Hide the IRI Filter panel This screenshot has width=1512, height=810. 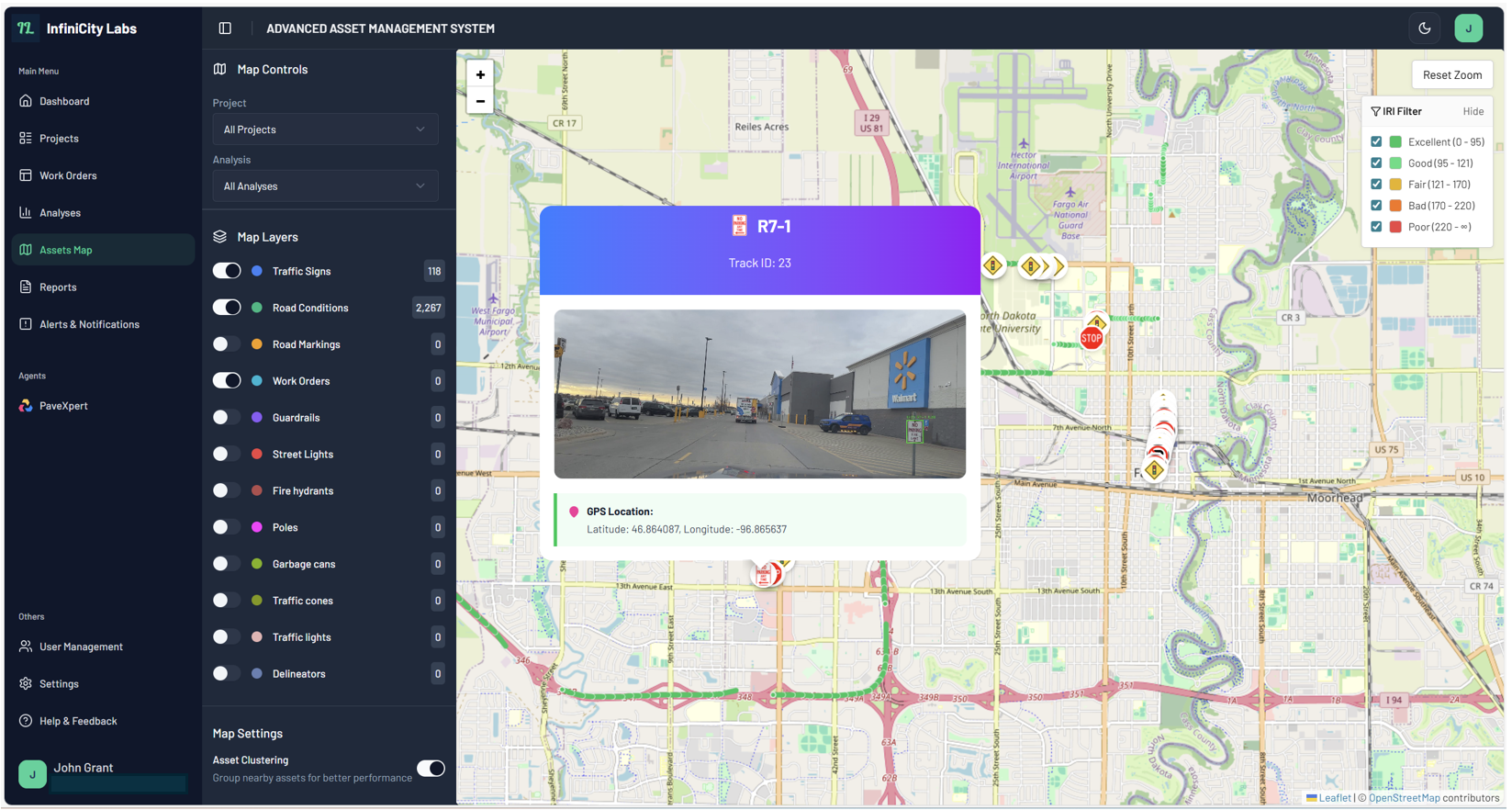(1473, 111)
